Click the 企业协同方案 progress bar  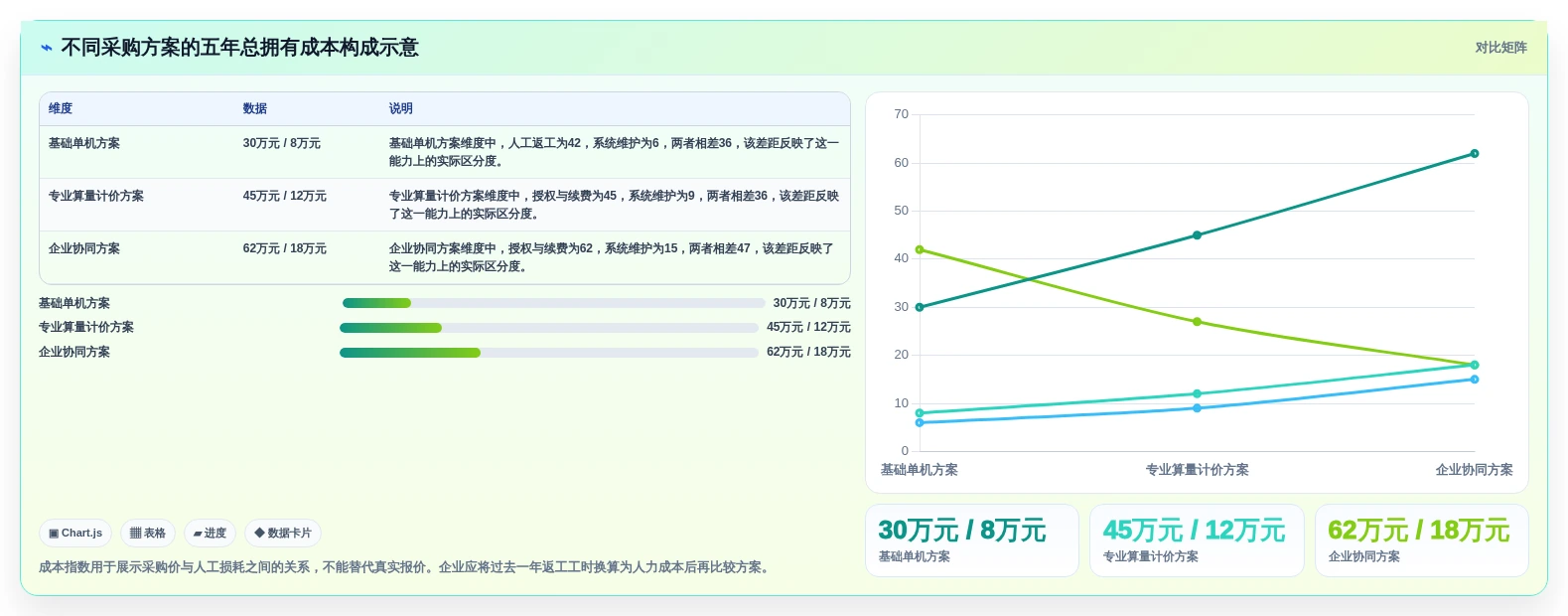[x=549, y=353]
